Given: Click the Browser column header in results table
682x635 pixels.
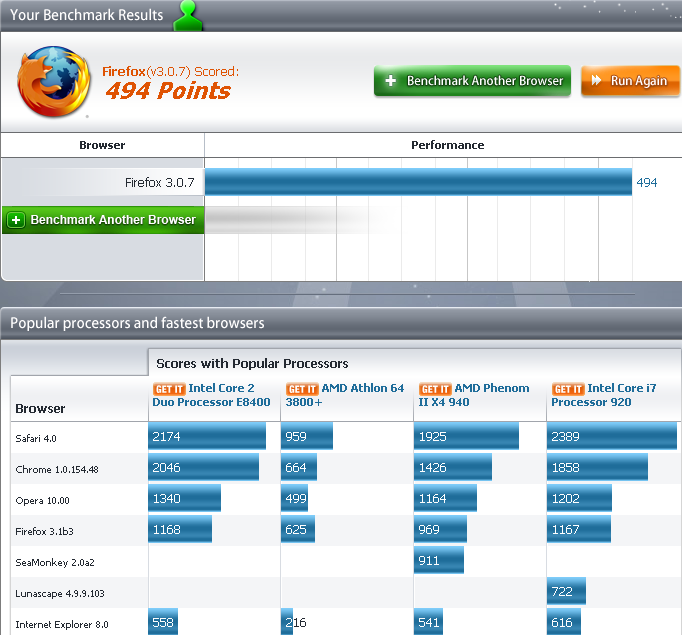Looking at the screenshot, I should coord(102,145).
